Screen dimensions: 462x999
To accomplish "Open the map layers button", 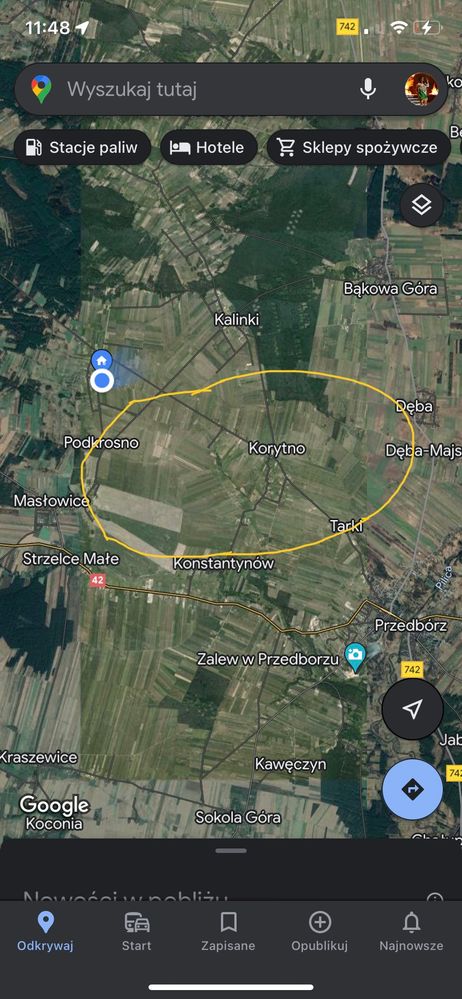I will tap(422, 205).
